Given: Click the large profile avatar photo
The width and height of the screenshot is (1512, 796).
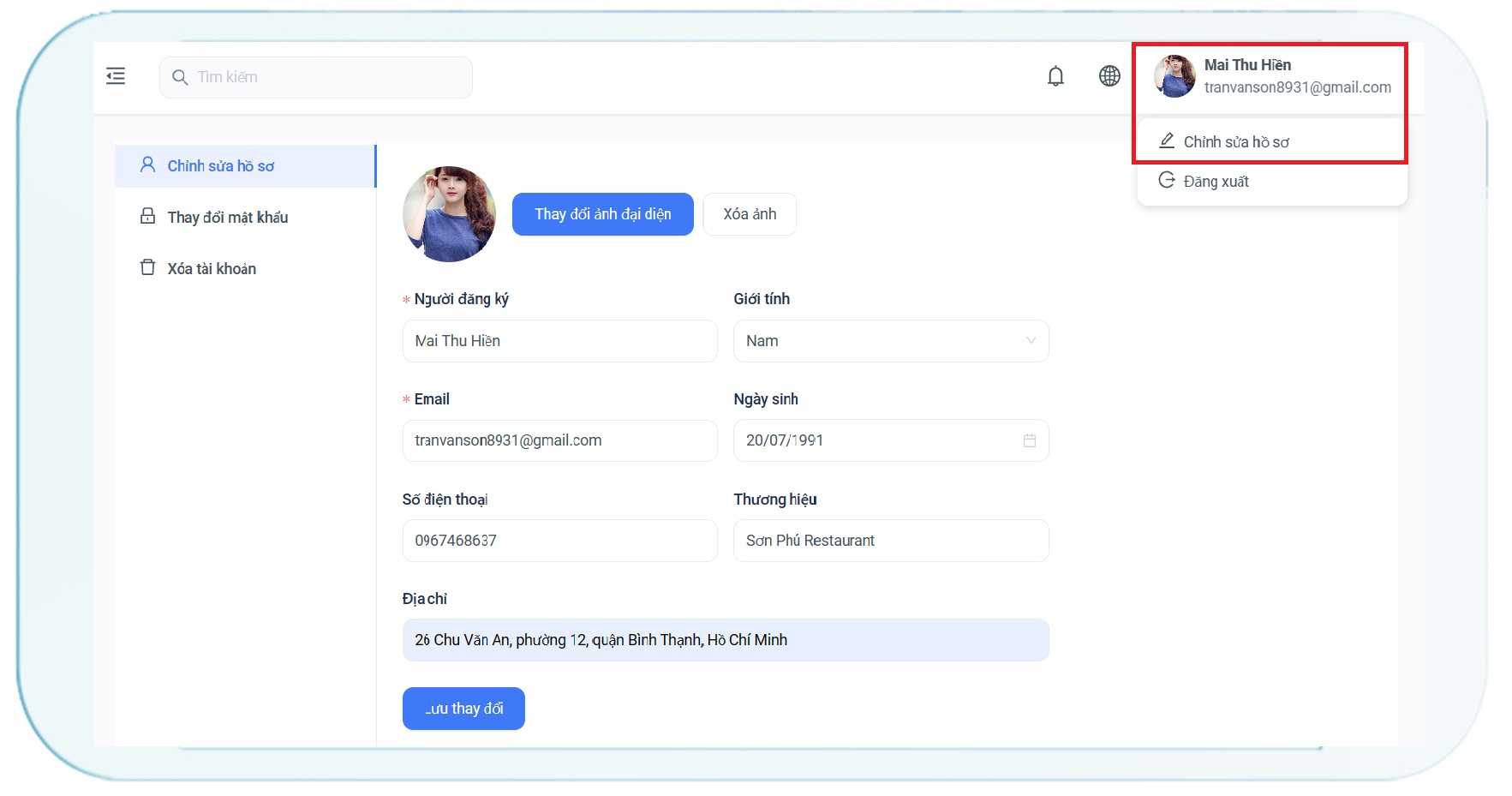Looking at the screenshot, I should tap(449, 214).
